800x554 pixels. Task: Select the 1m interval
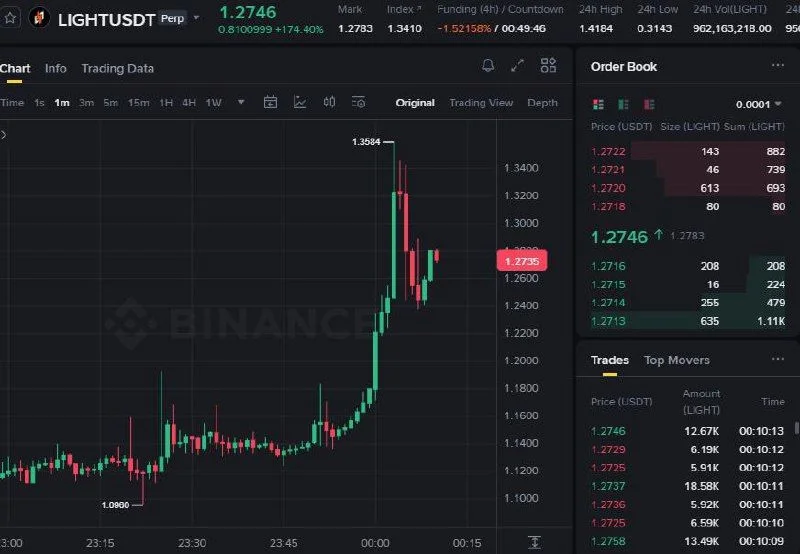[62, 103]
